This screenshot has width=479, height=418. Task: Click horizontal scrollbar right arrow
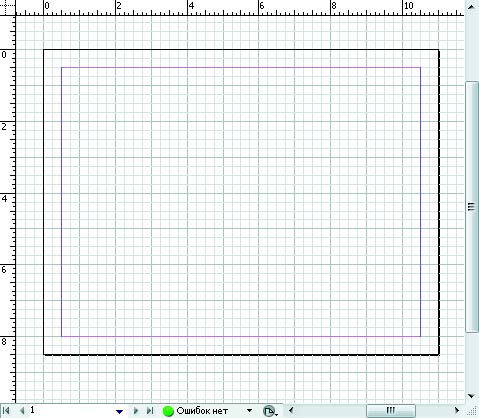pyautogui.click(x=457, y=410)
